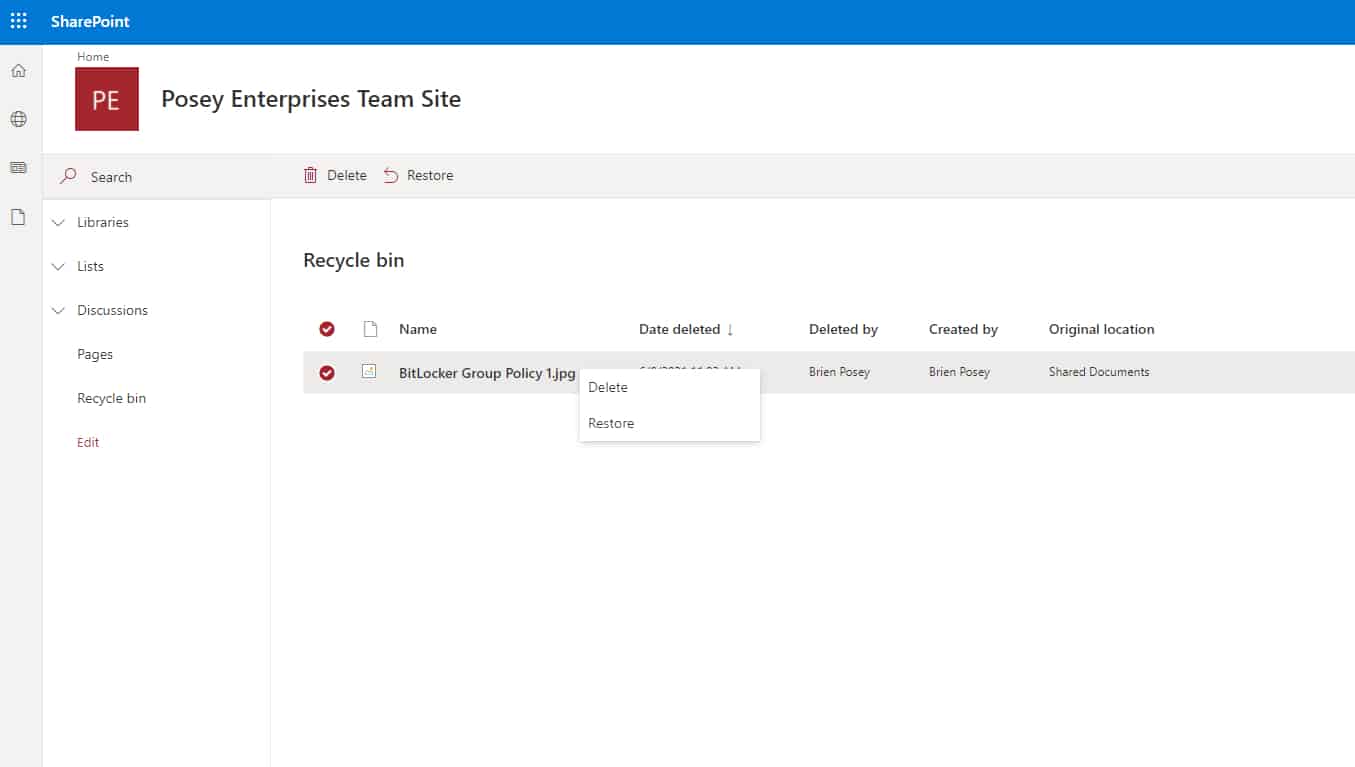The height and width of the screenshot is (767, 1355).
Task: Follow the Home breadcrumb link
Action: click(x=93, y=57)
